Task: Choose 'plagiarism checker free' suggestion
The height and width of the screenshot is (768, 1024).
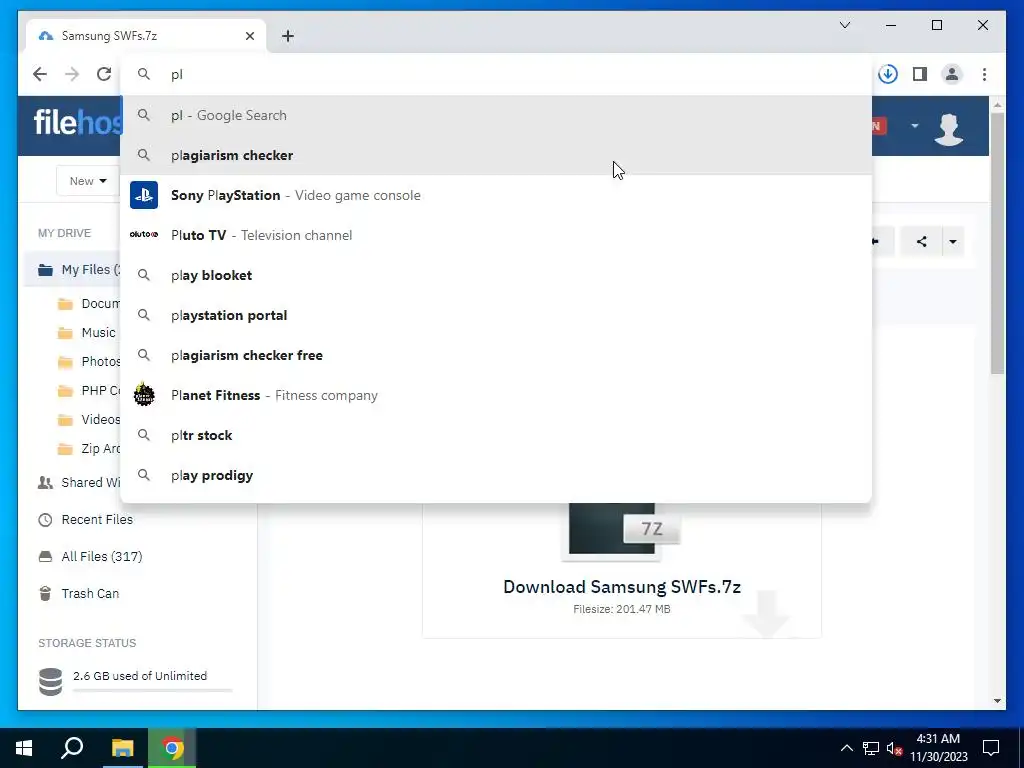Action: coord(496,355)
